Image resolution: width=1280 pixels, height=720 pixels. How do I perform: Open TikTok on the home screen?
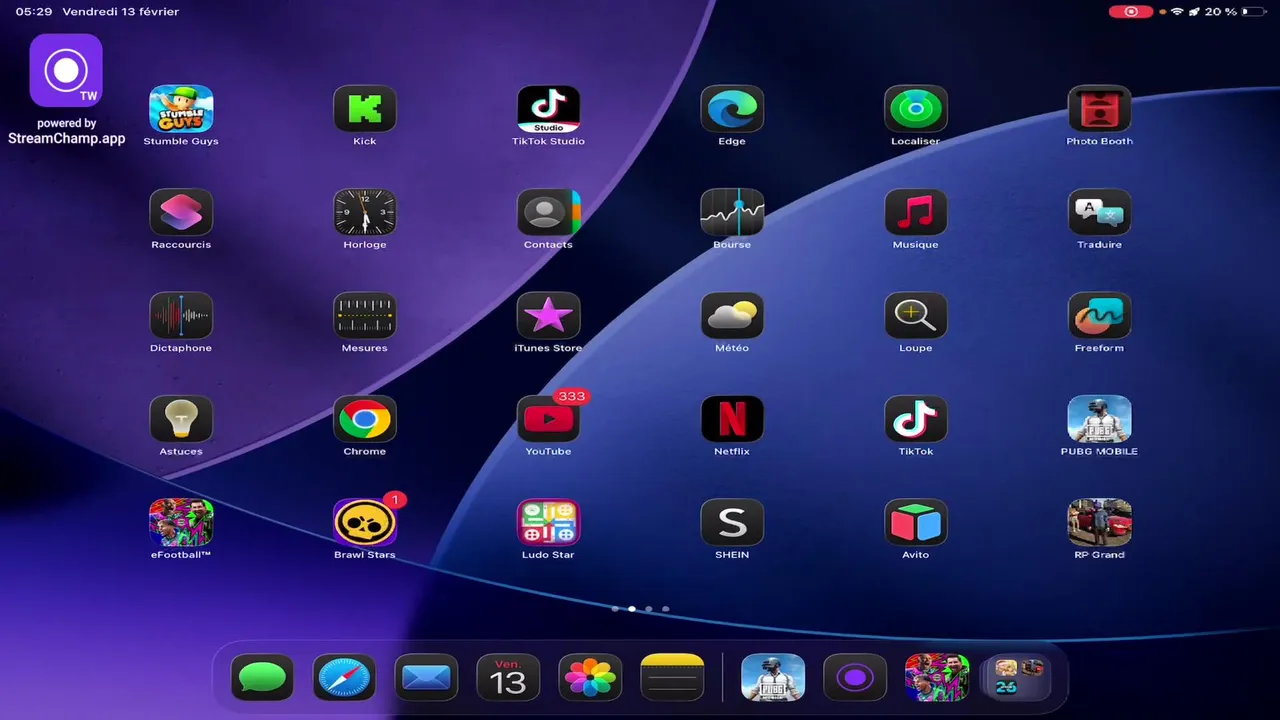[x=916, y=419]
